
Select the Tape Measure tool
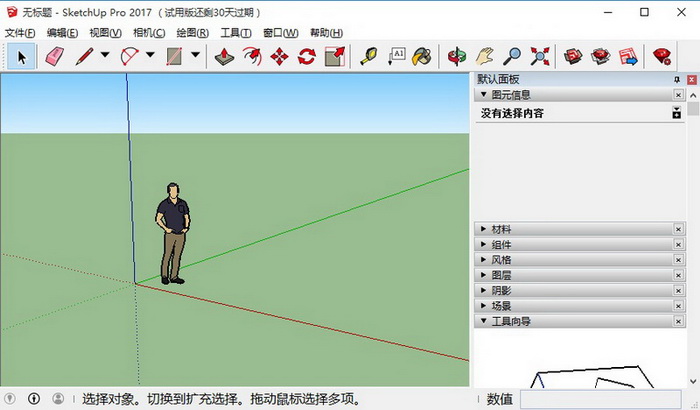[x=369, y=57]
